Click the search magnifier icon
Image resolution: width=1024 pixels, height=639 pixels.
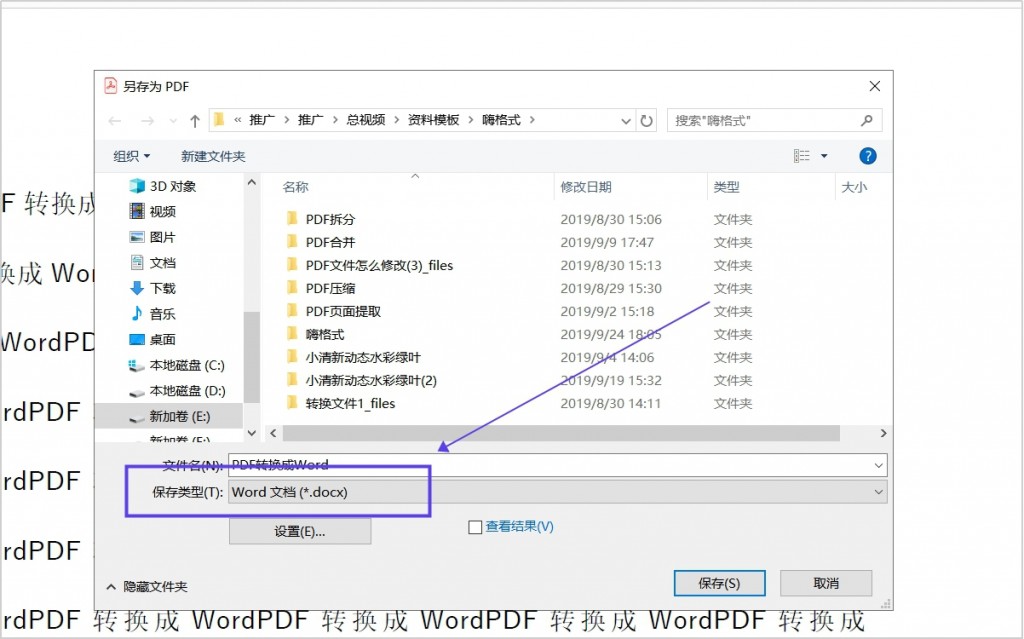[866, 120]
